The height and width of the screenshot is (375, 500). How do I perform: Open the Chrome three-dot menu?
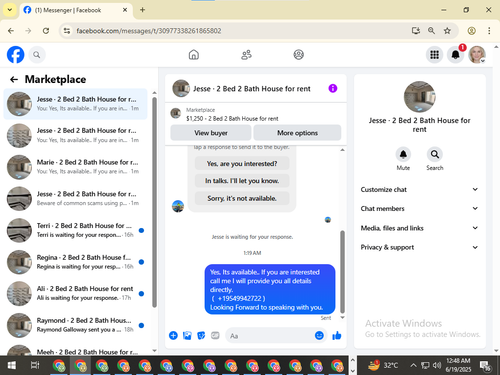(489, 31)
